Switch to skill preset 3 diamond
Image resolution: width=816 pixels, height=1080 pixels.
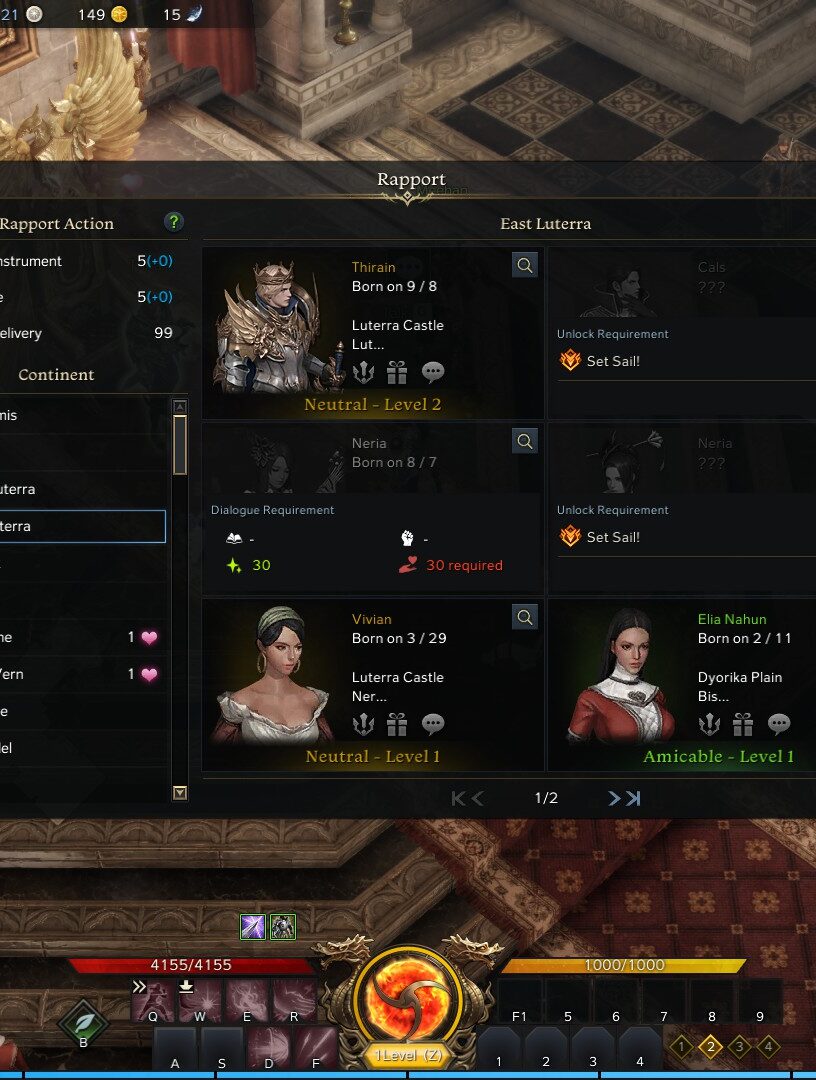click(x=739, y=1047)
